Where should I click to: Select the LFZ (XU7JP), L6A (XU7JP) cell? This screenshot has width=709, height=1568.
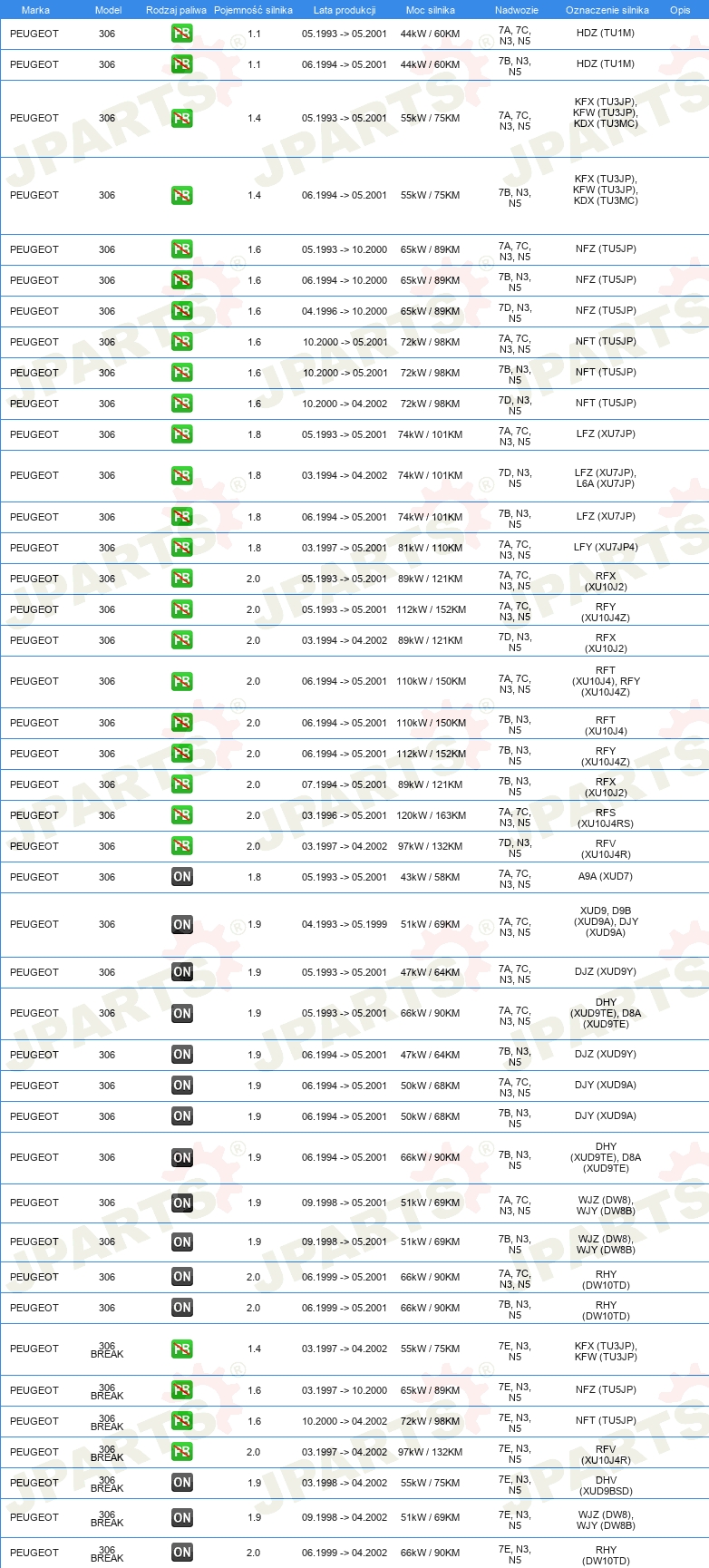click(x=606, y=479)
